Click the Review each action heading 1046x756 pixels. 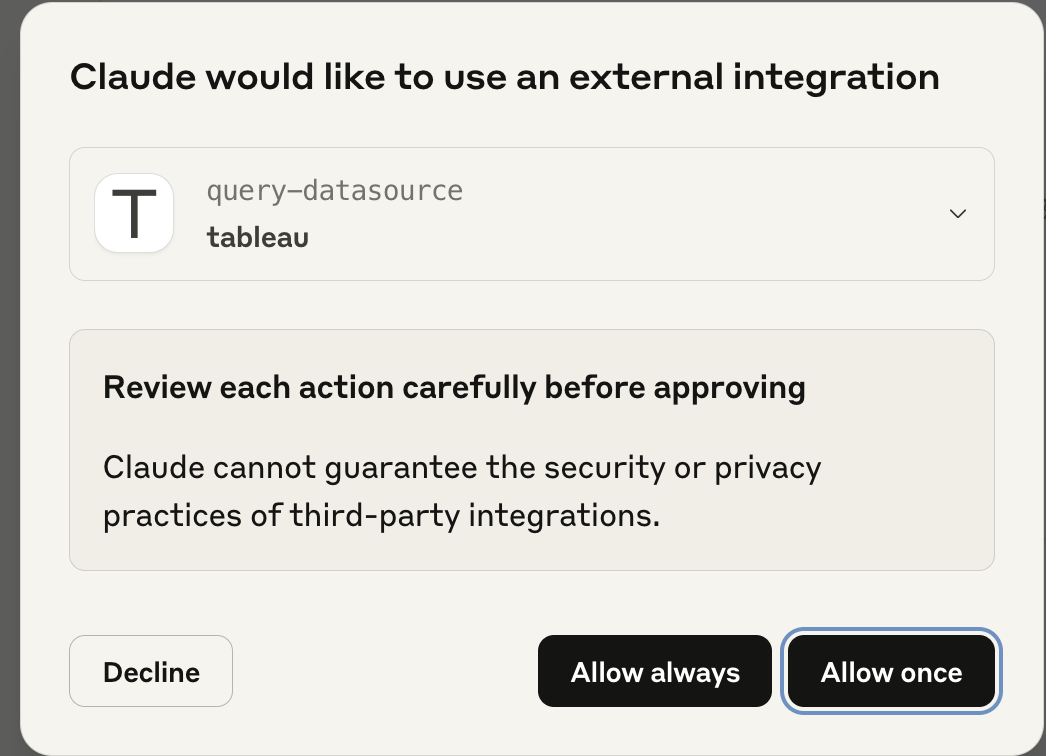pos(454,388)
